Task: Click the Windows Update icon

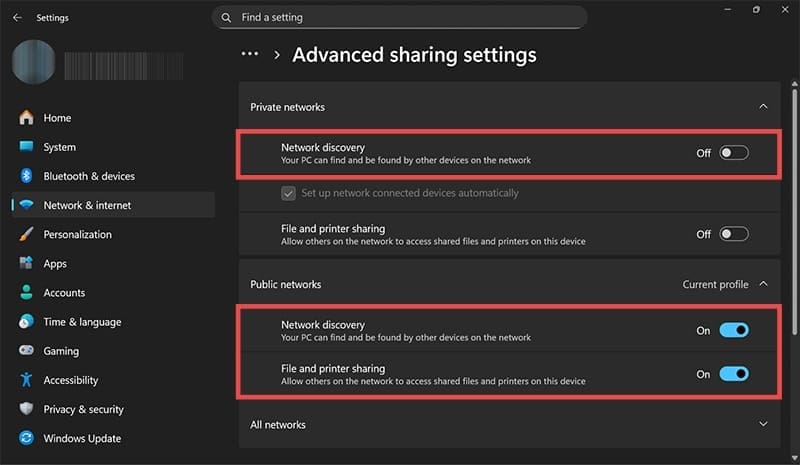Action: [26, 438]
